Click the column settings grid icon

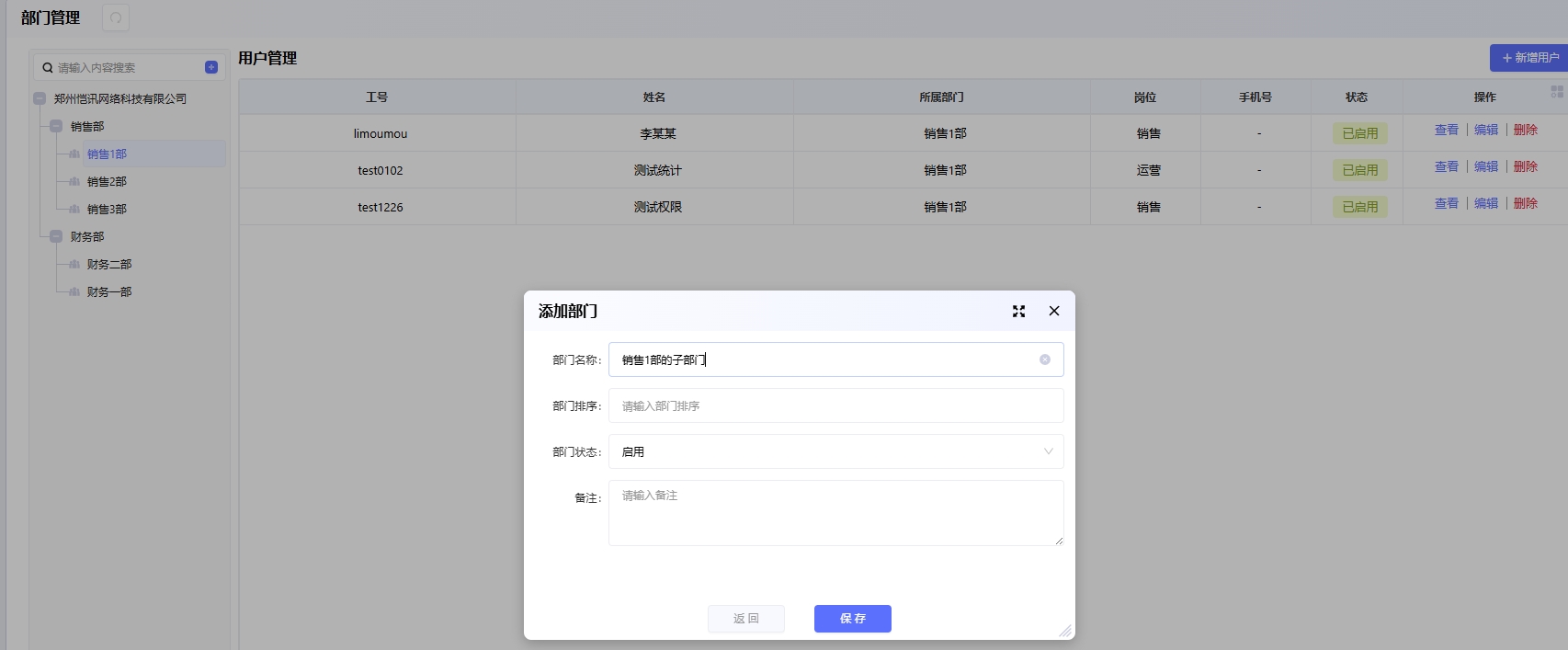click(x=1556, y=92)
